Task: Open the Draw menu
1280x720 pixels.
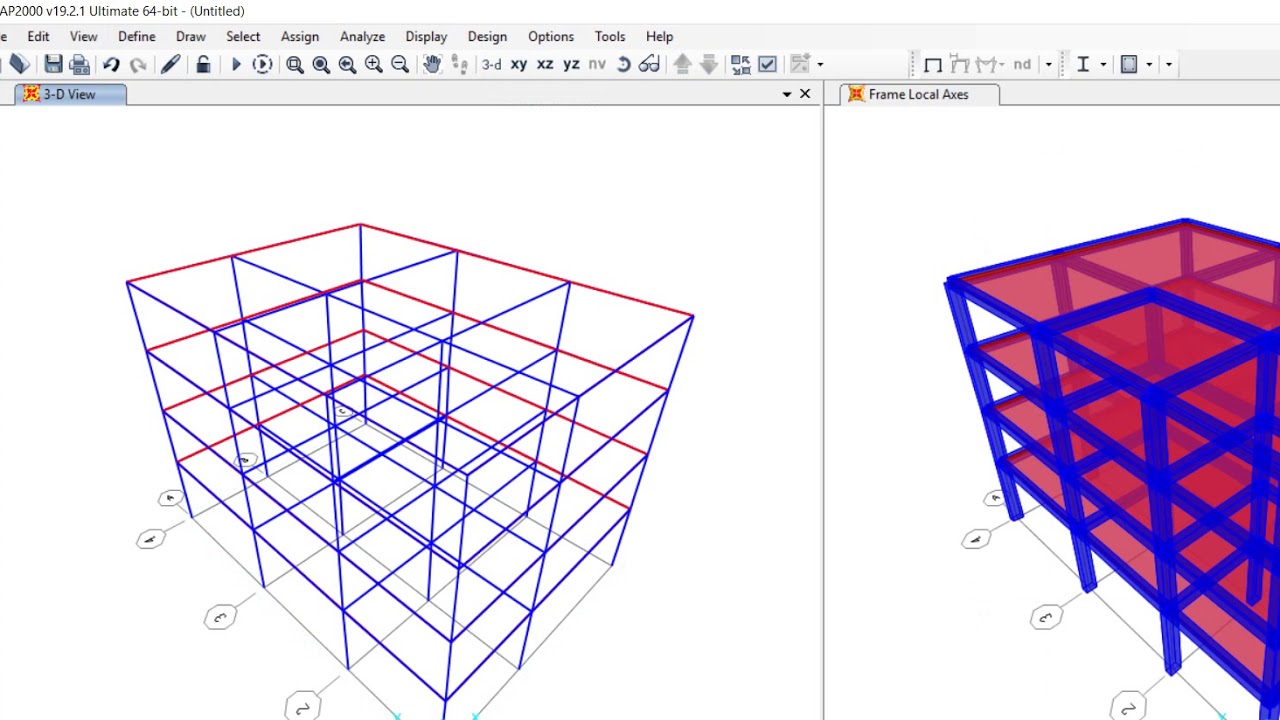Action: coord(191,36)
